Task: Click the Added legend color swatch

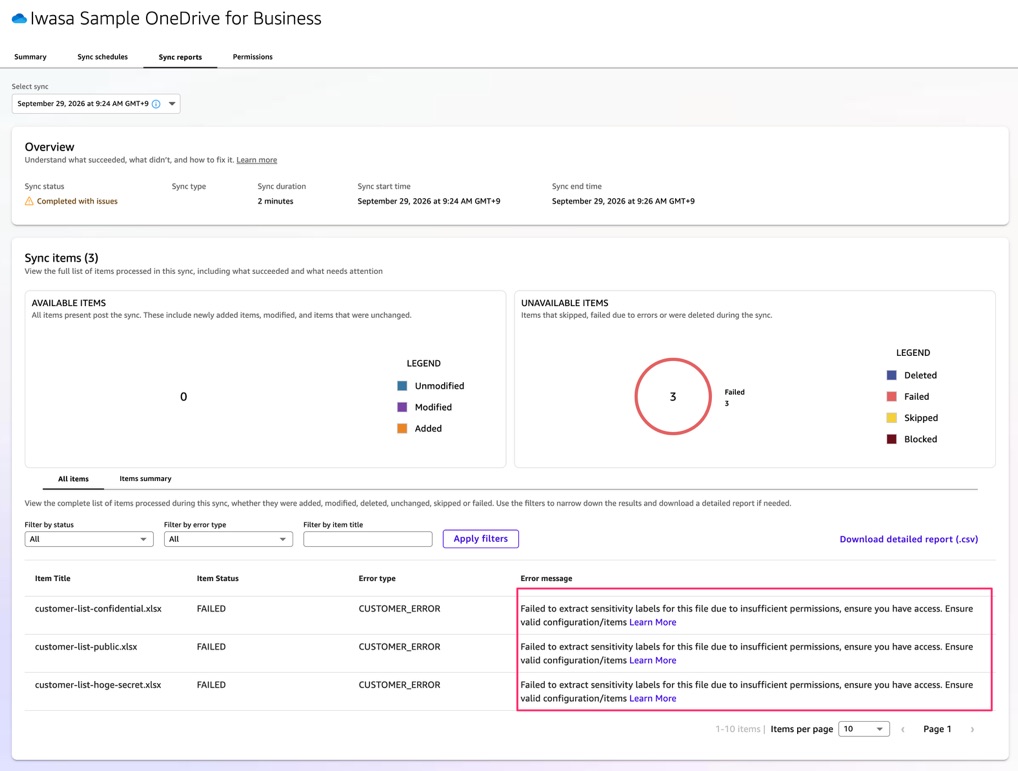Action: 402,429
